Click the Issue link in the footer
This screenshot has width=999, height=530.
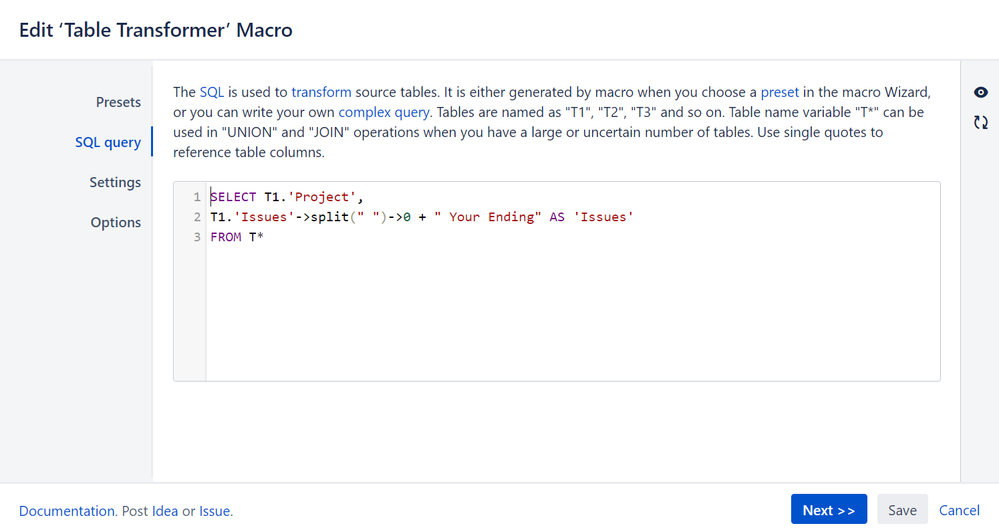[214, 511]
